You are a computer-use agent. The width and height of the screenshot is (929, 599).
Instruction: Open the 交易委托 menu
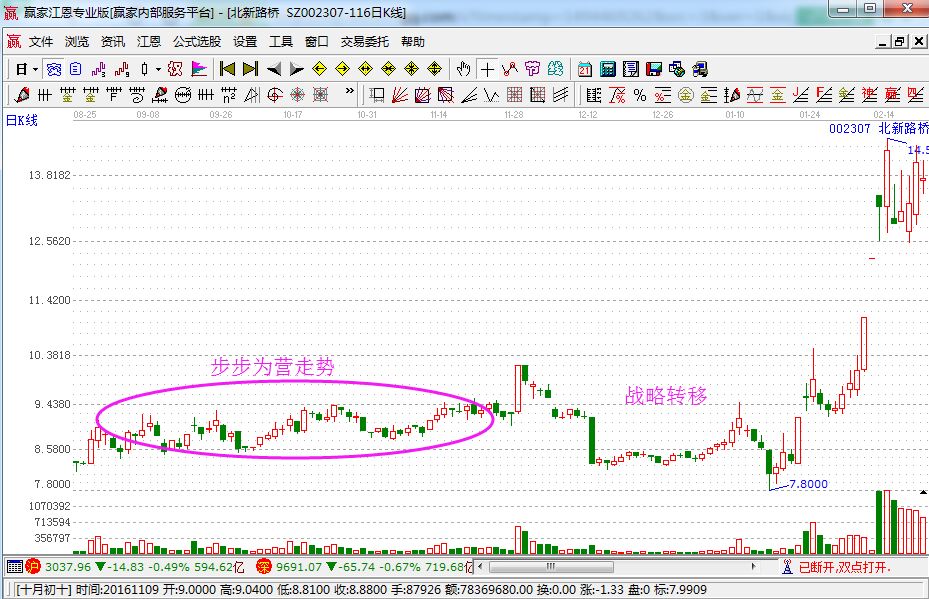pyautogui.click(x=365, y=42)
